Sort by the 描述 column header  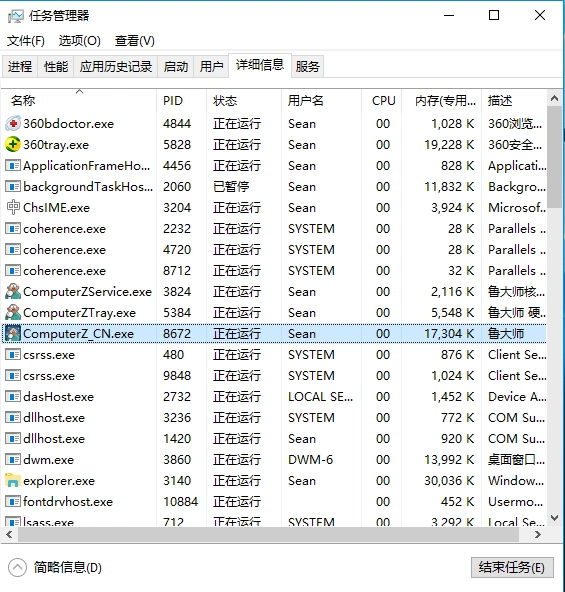pyautogui.click(x=514, y=101)
